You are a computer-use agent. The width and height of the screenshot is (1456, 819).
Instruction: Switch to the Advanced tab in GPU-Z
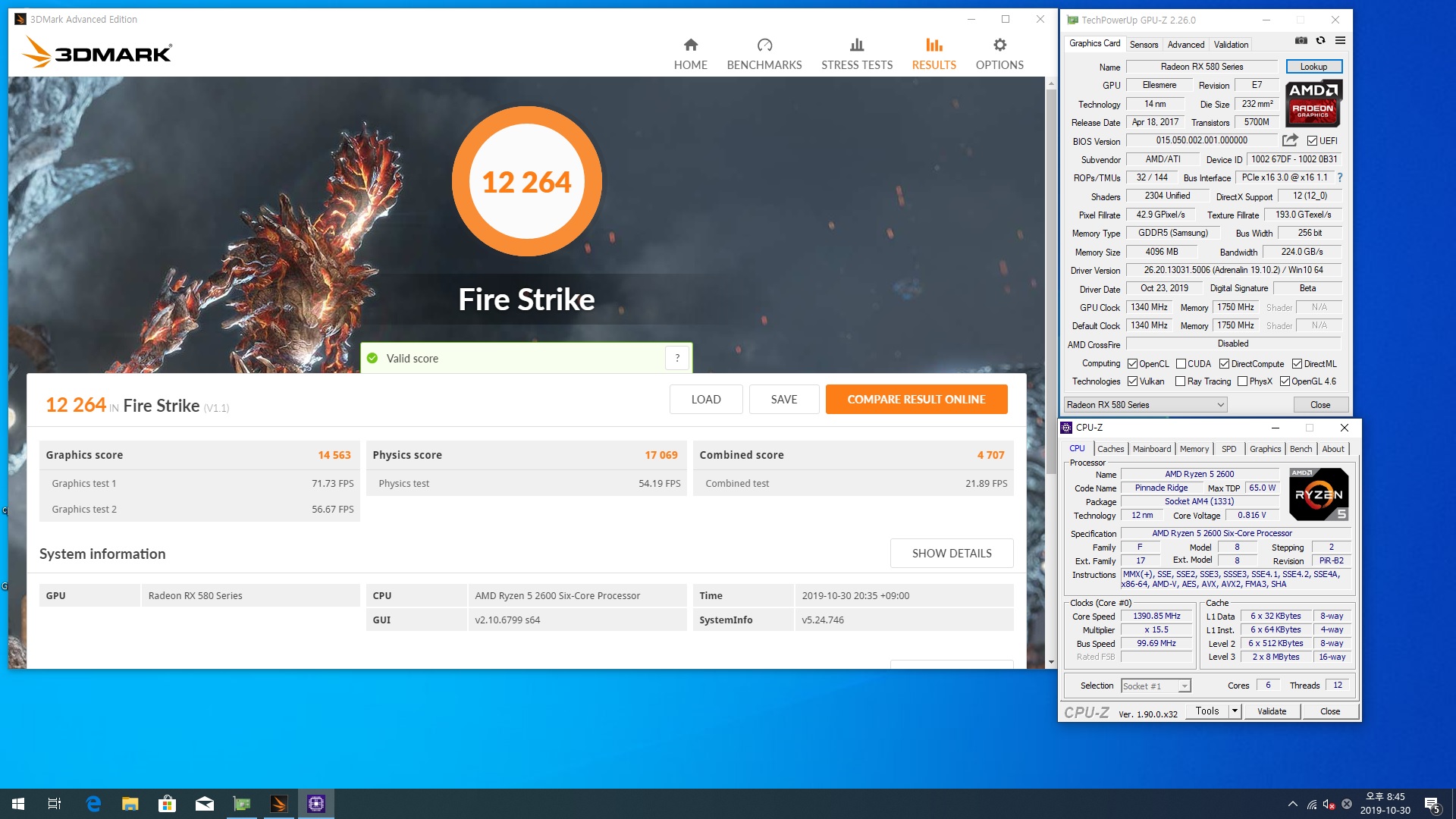1185,45
